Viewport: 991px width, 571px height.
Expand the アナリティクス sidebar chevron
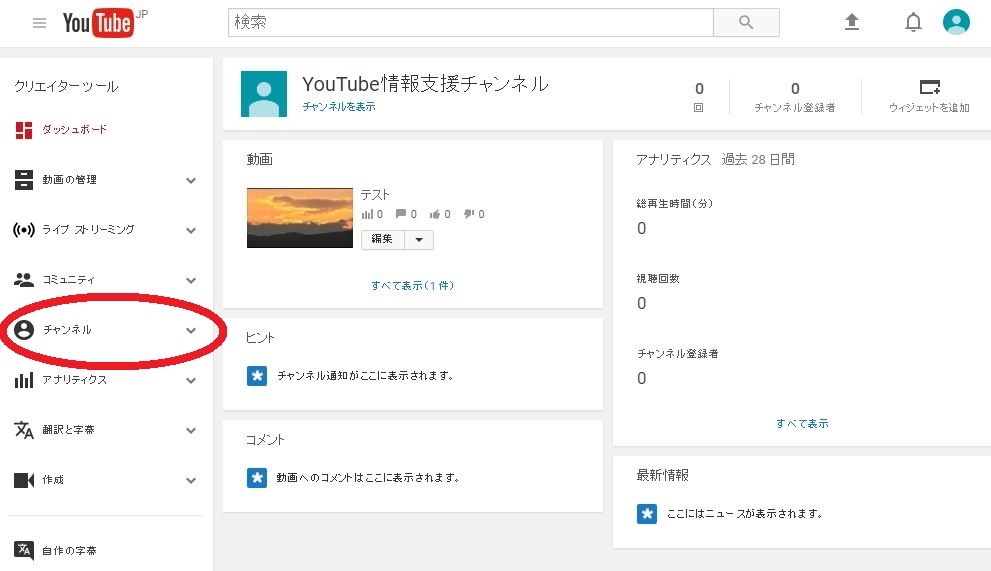pos(191,380)
